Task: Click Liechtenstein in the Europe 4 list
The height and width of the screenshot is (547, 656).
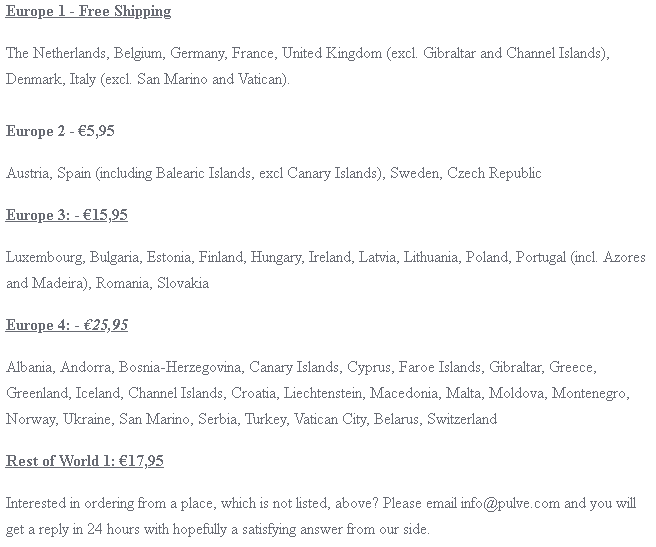Action: [x=323, y=393]
